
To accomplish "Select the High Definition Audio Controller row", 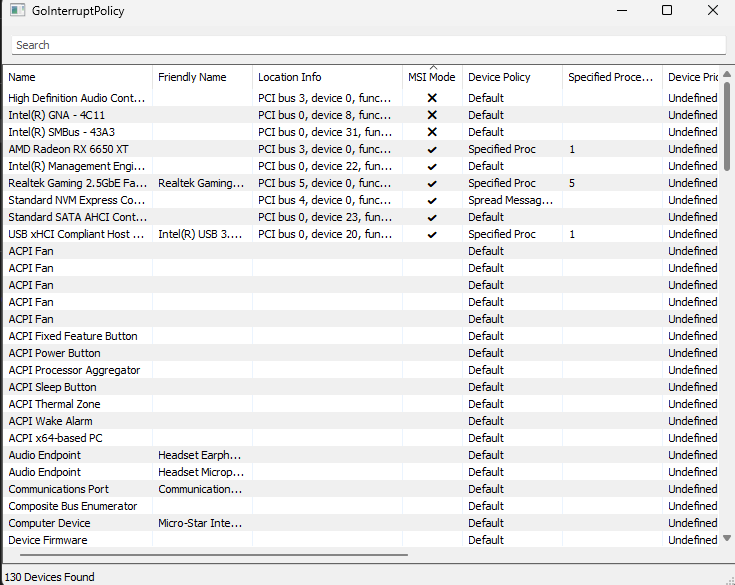I will 361,98.
